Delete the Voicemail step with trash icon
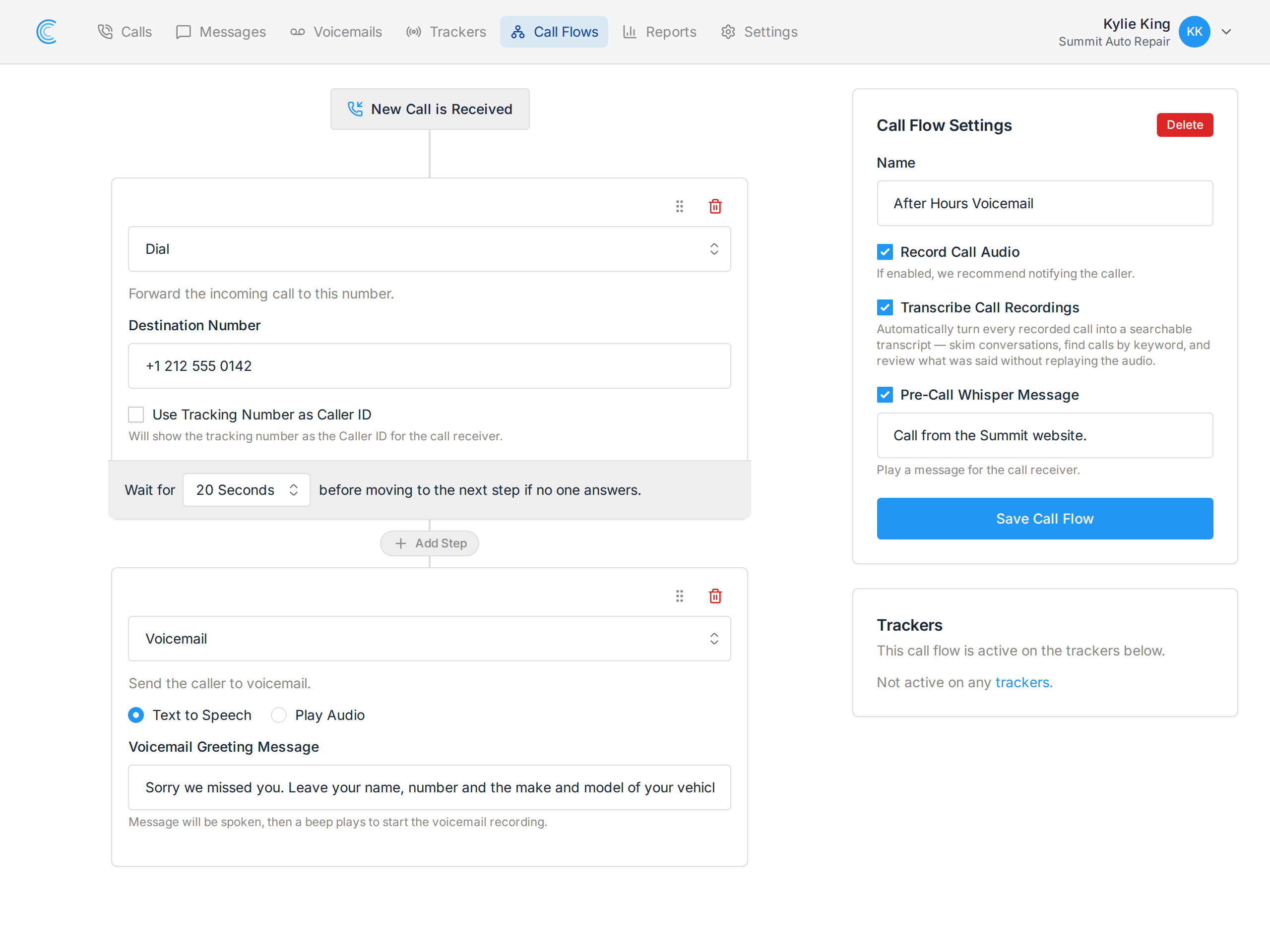This screenshot has width=1270, height=952. (x=715, y=595)
